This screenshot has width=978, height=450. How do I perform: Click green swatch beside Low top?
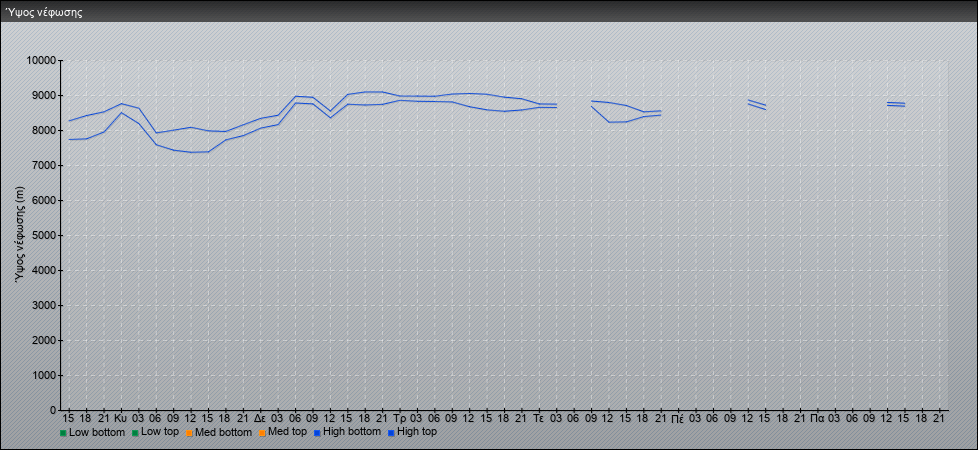[135, 433]
